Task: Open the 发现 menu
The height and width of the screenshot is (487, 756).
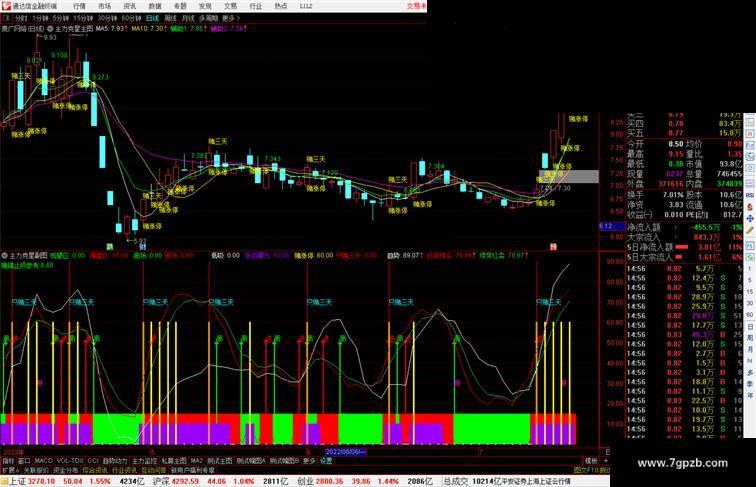Action: [x=205, y=6]
